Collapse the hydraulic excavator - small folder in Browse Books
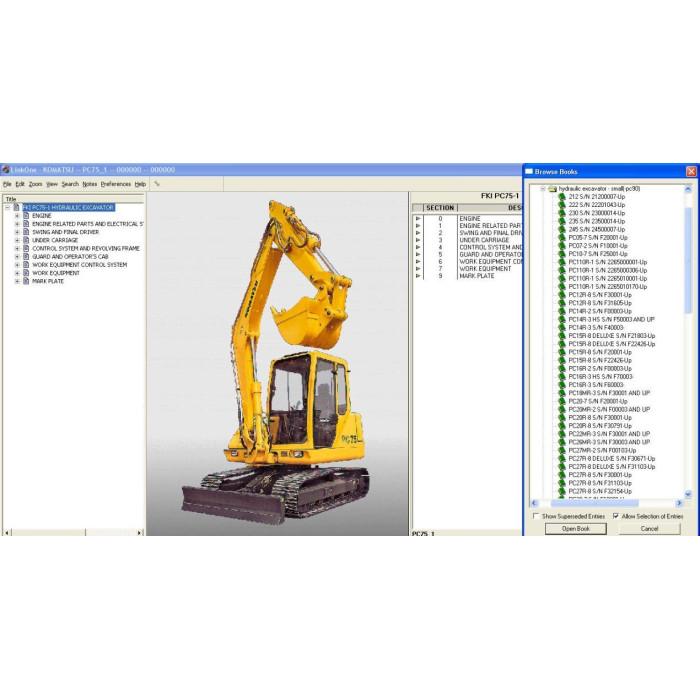The width and height of the screenshot is (700, 700). pos(543,189)
